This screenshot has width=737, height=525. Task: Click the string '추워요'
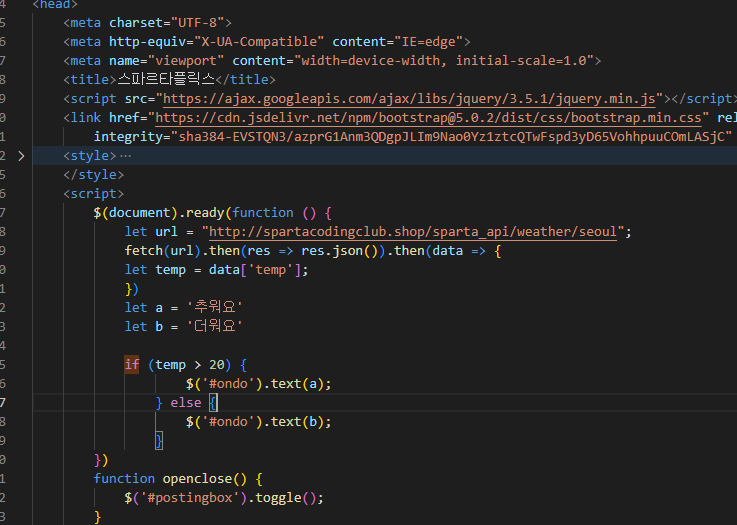click(215, 307)
